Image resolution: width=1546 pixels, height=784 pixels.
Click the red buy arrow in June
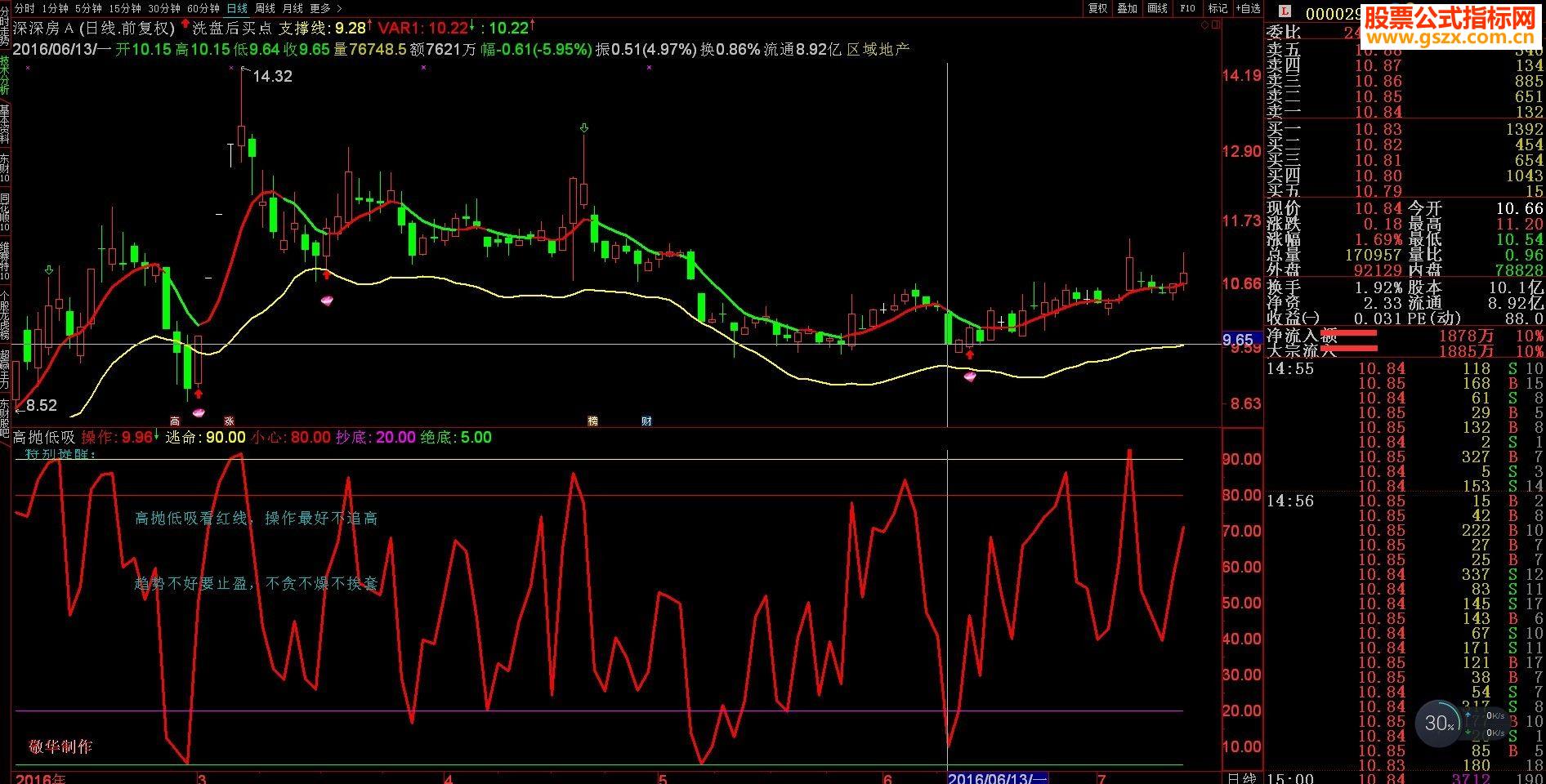[970, 354]
